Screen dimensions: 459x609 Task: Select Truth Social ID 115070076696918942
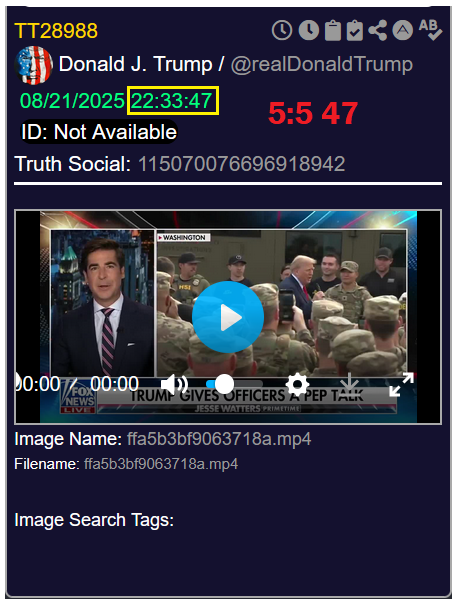click(242, 164)
